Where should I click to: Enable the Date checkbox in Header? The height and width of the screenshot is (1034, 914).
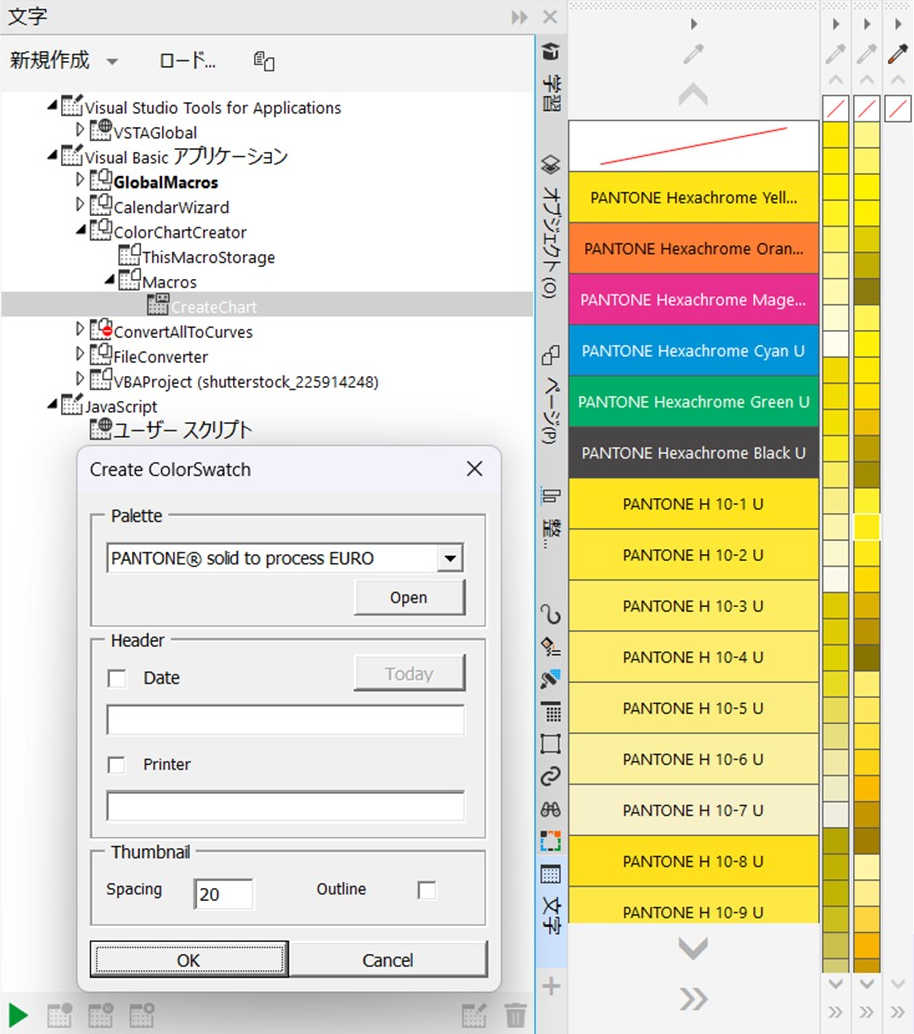(x=117, y=679)
